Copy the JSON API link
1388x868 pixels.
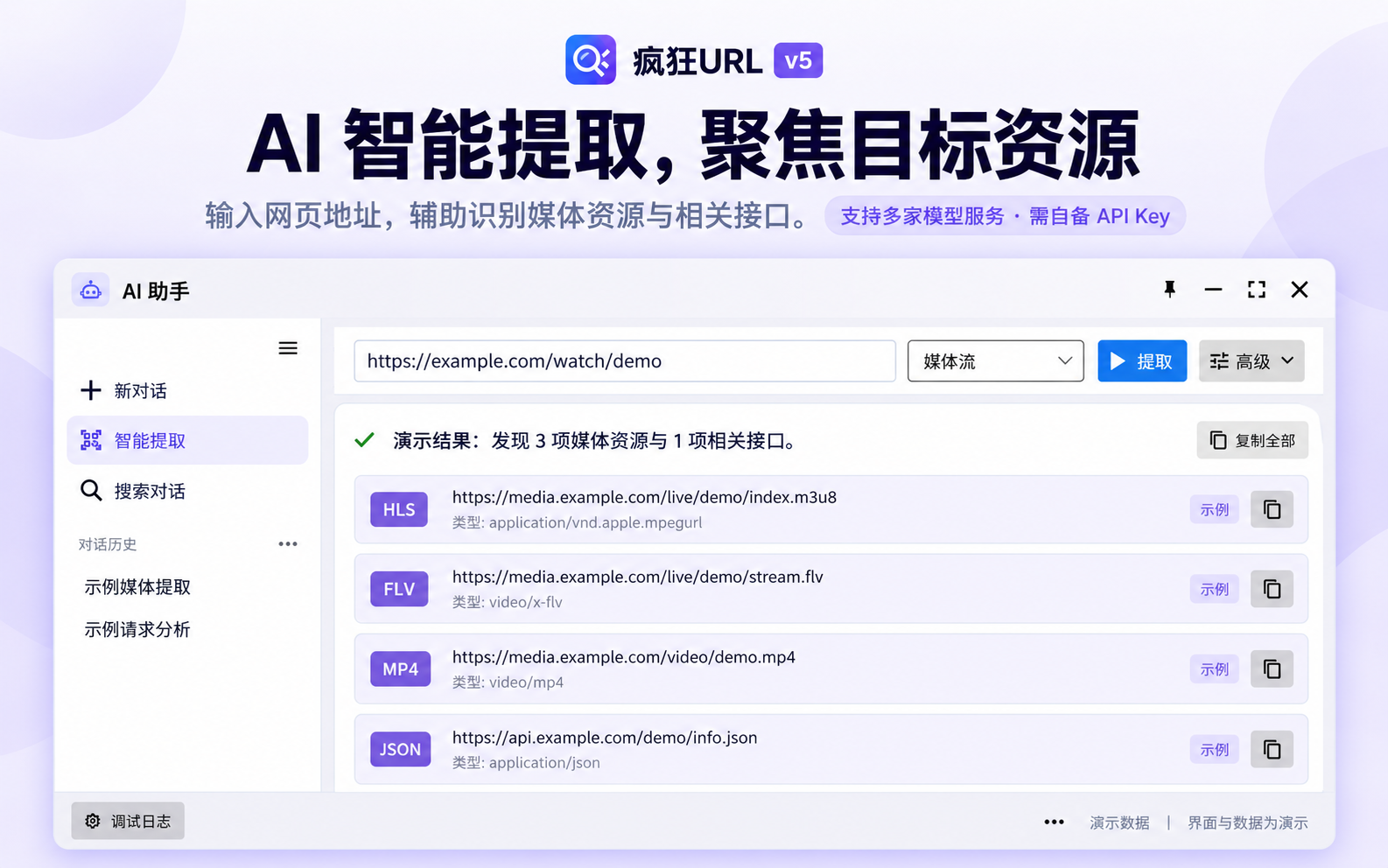pyautogui.click(x=1272, y=750)
